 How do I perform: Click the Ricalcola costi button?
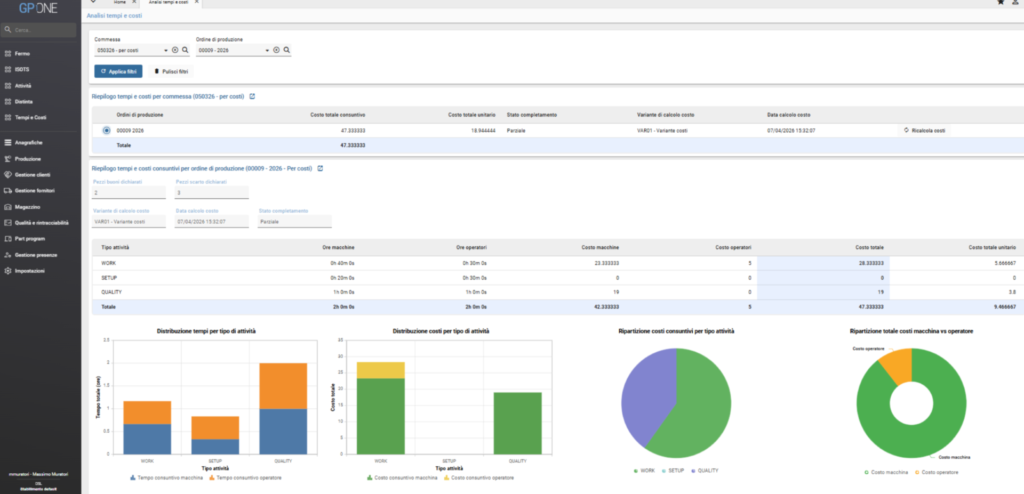(x=925, y=131)
